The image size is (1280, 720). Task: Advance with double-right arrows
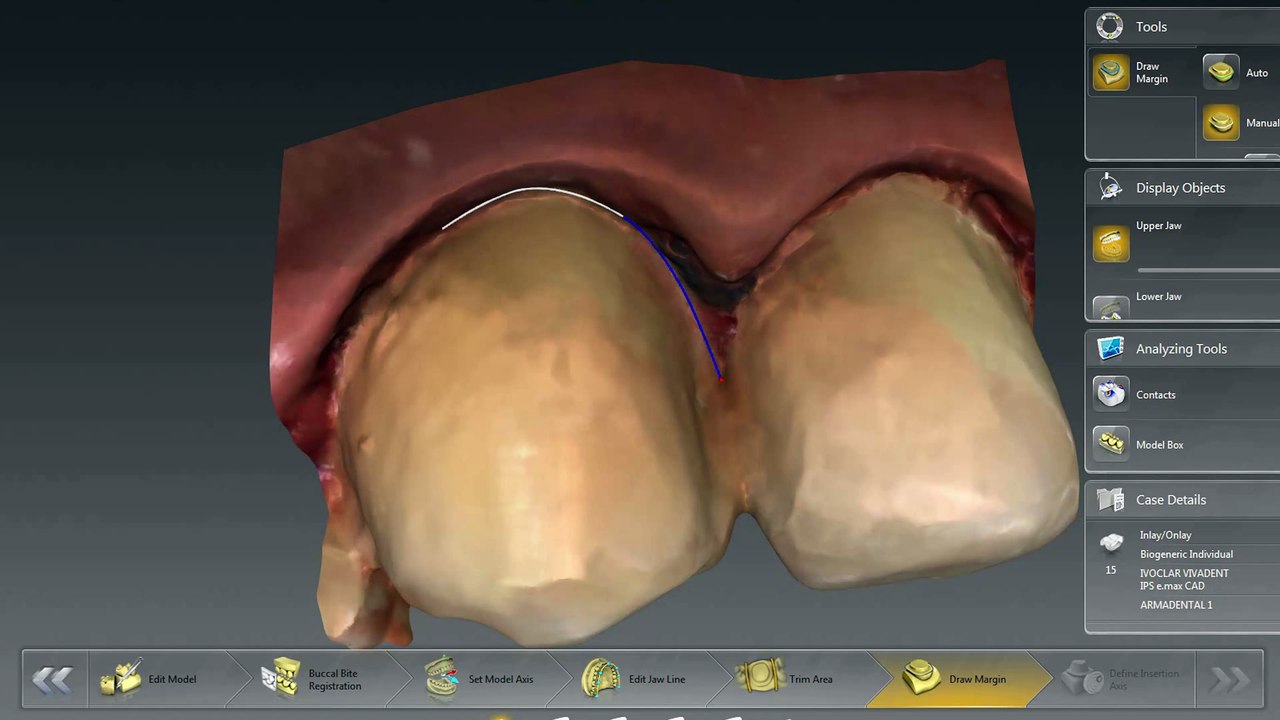pos(1229,680)
